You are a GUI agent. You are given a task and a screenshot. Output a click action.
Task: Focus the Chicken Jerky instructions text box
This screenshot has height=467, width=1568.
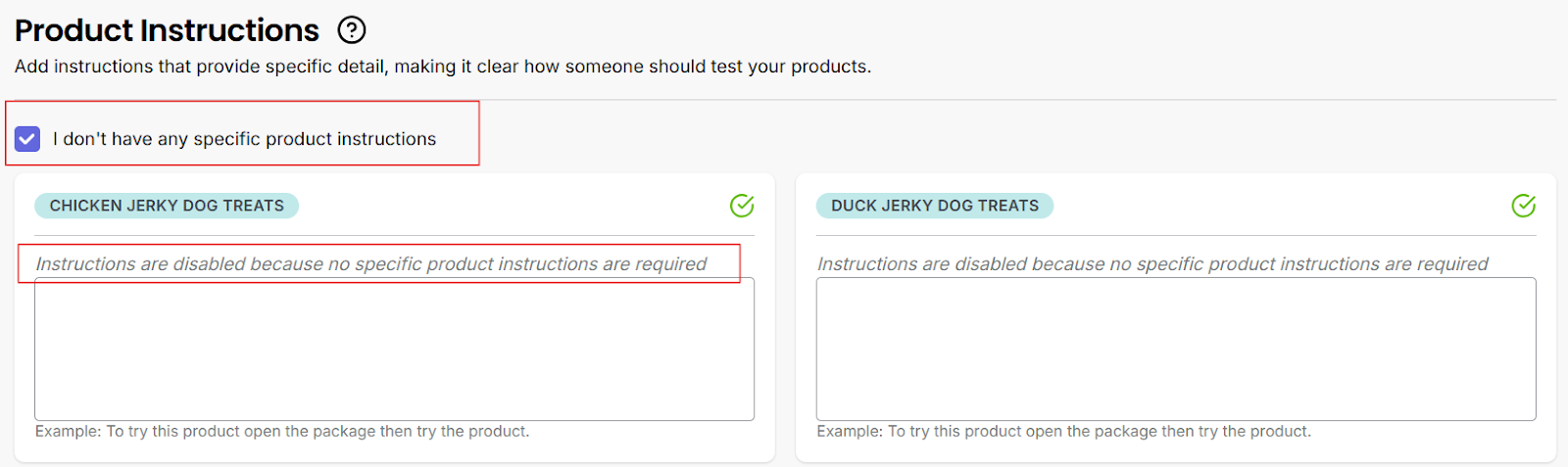pos(394,350)
